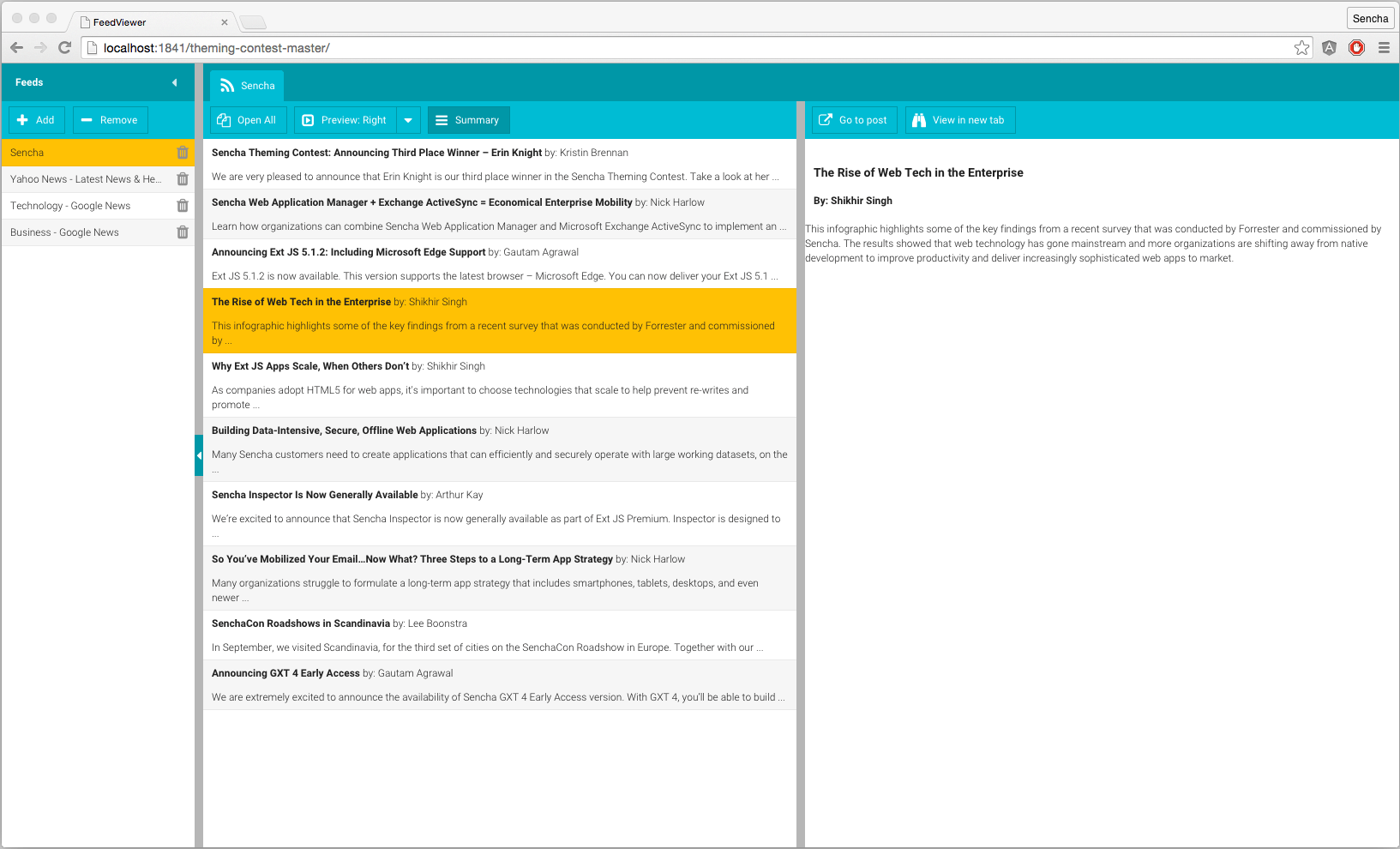Viewport: 1400px width, 849px height.
Task: Open All posts button
Action: point(248,120)
